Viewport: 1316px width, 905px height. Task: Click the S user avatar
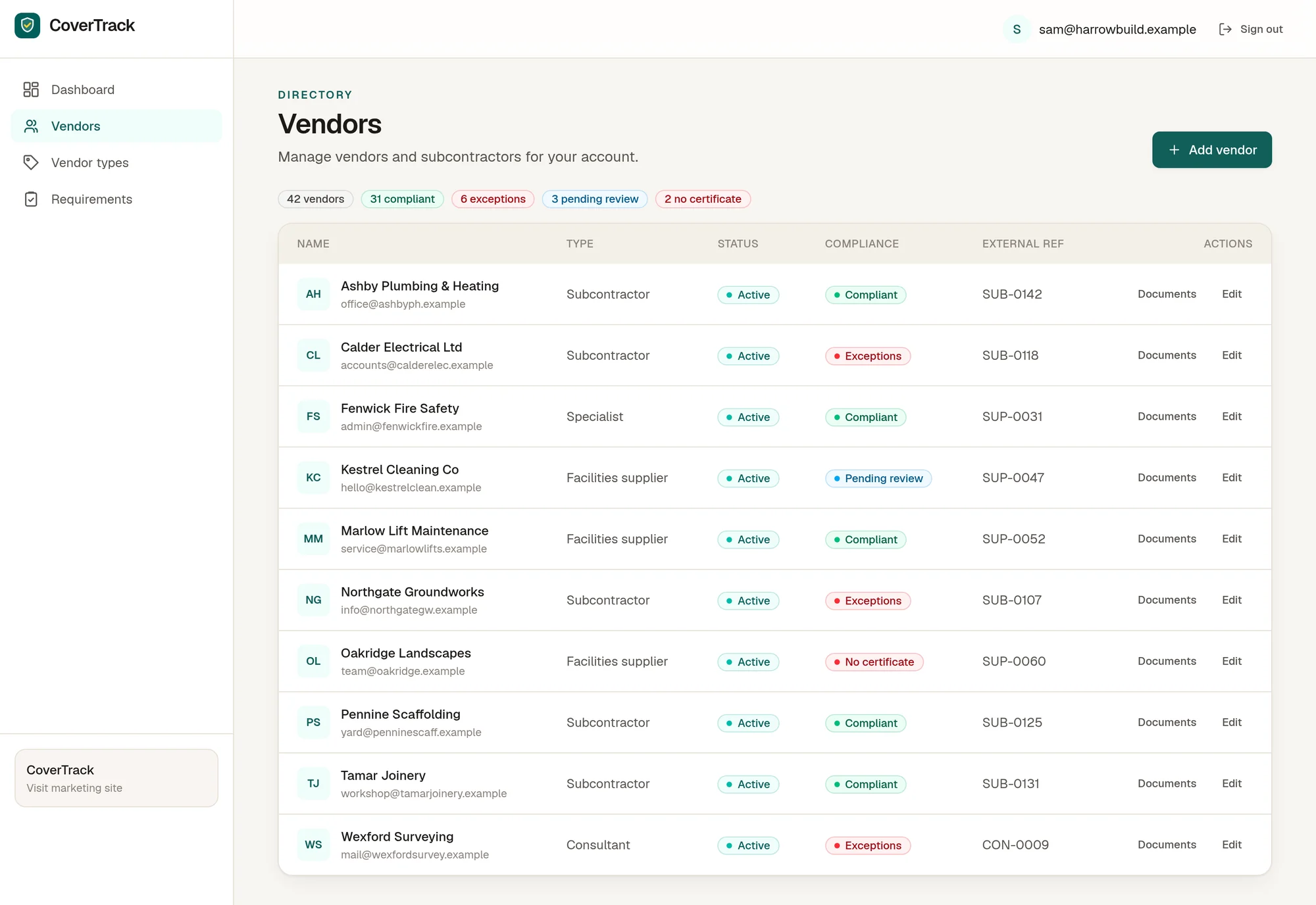click(x=1017, y=29)
